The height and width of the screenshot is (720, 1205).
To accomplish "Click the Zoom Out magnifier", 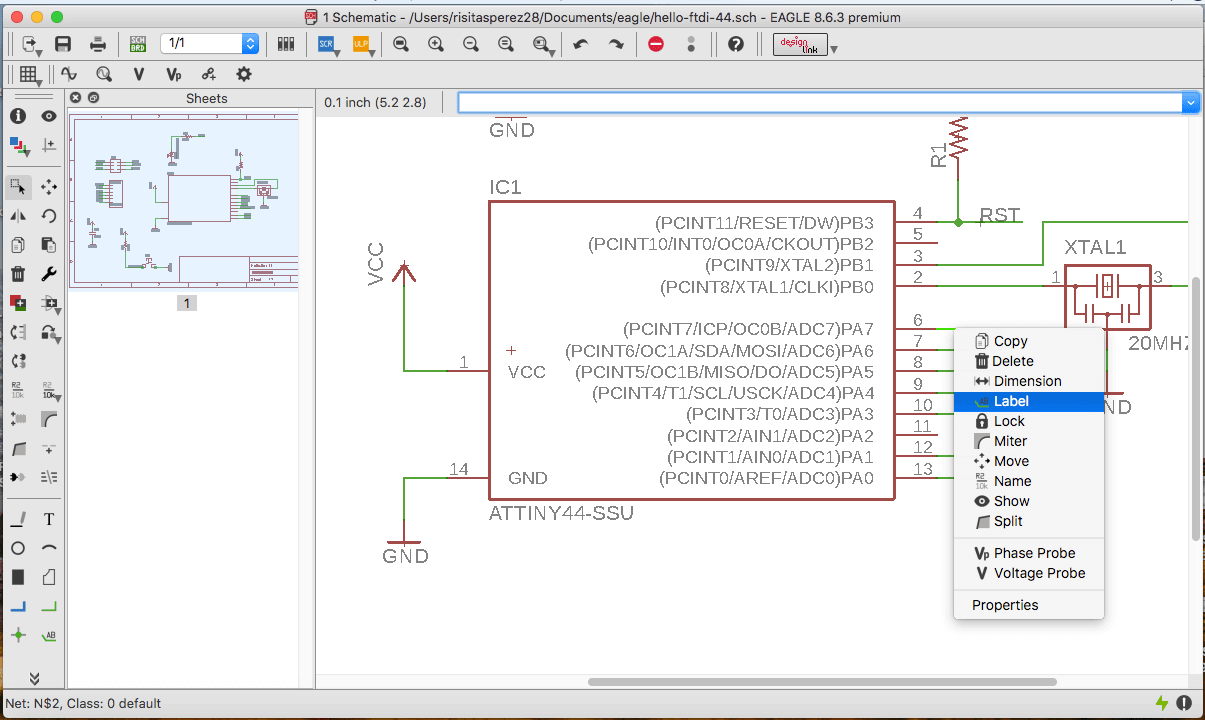I will point(471,44).
